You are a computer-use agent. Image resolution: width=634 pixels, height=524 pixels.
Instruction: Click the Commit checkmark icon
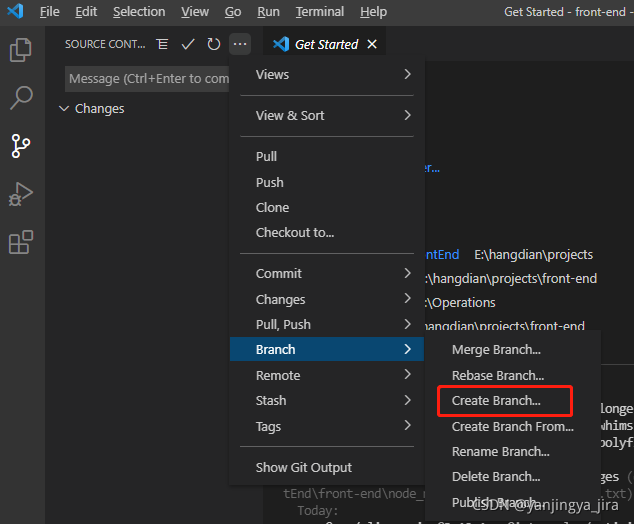(x=188, y=44)
